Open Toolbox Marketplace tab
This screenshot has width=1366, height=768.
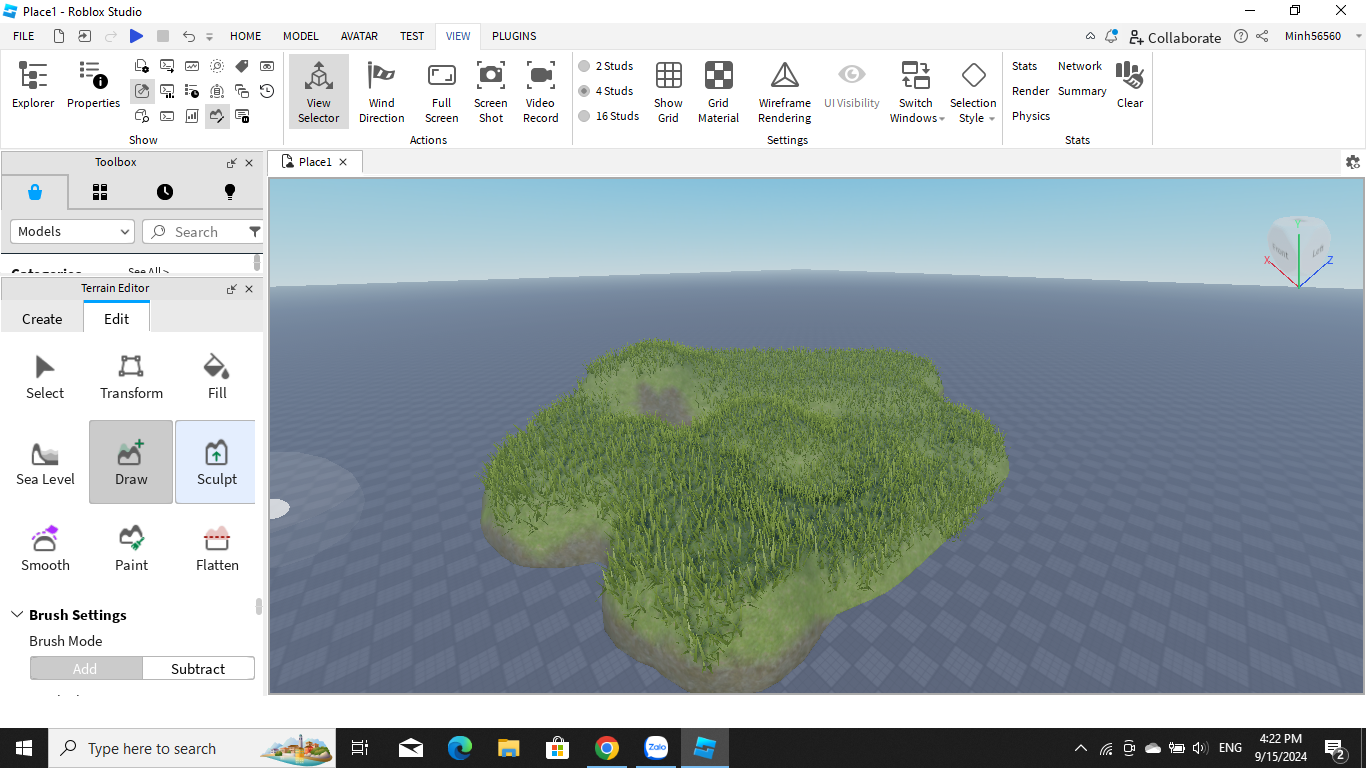pyautogui.click(x=35, y=192)
